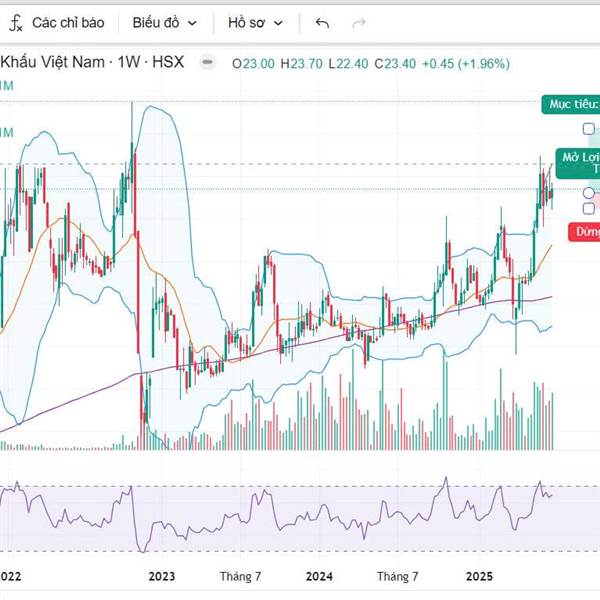
Task: Click the '2025' time axis label
Action: point(479,576)
